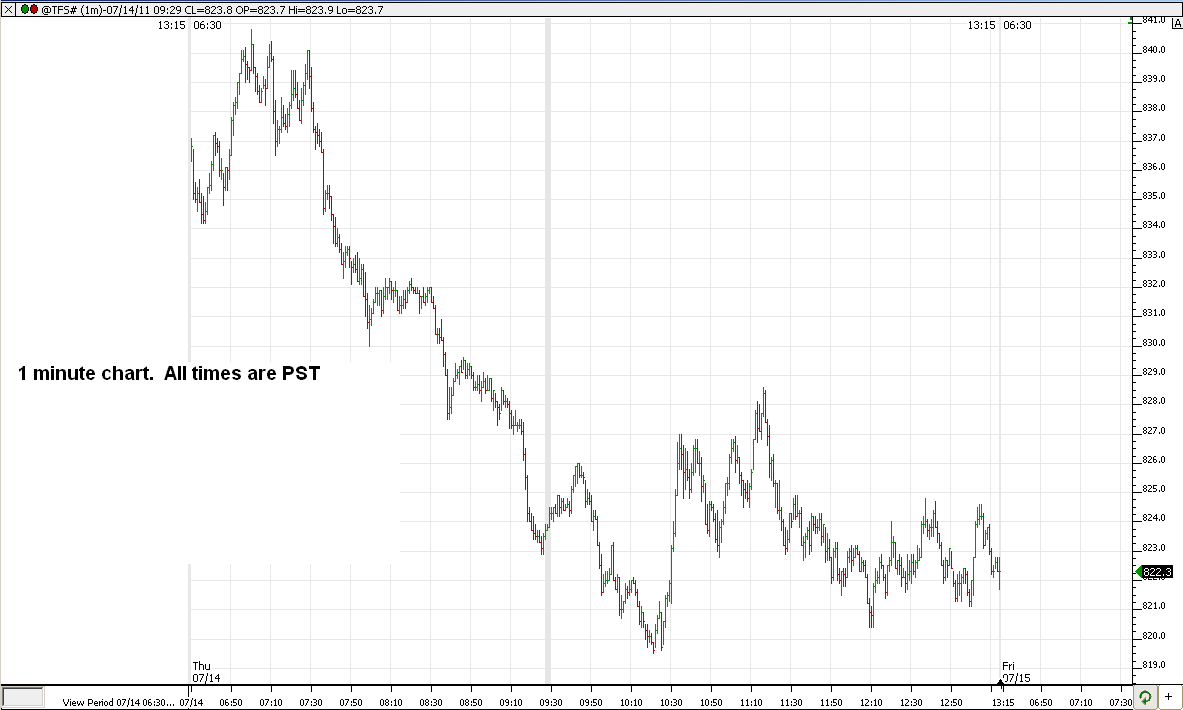Click the 840.0 price axis label
Viewport: 1183px width, 710px height.
[1154, 50]
